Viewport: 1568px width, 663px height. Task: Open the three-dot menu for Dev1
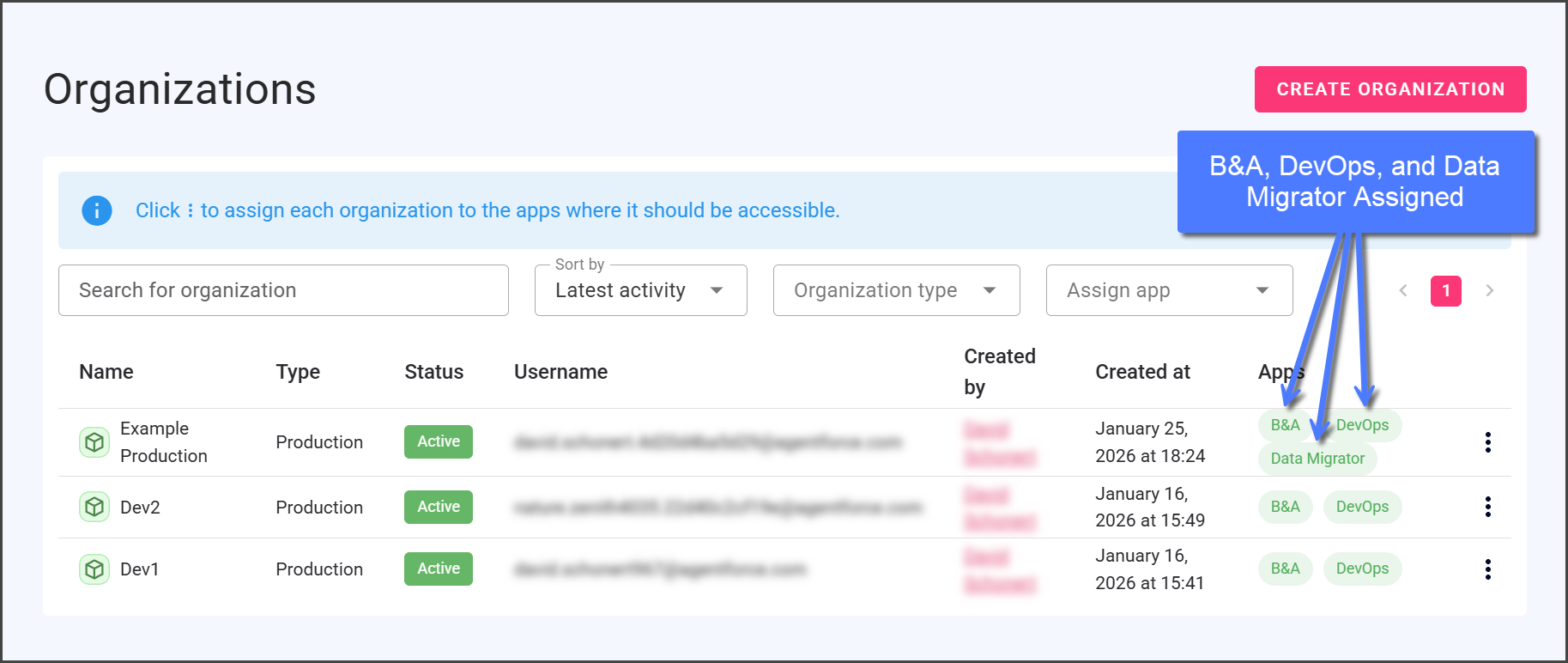coord(1487,569)
